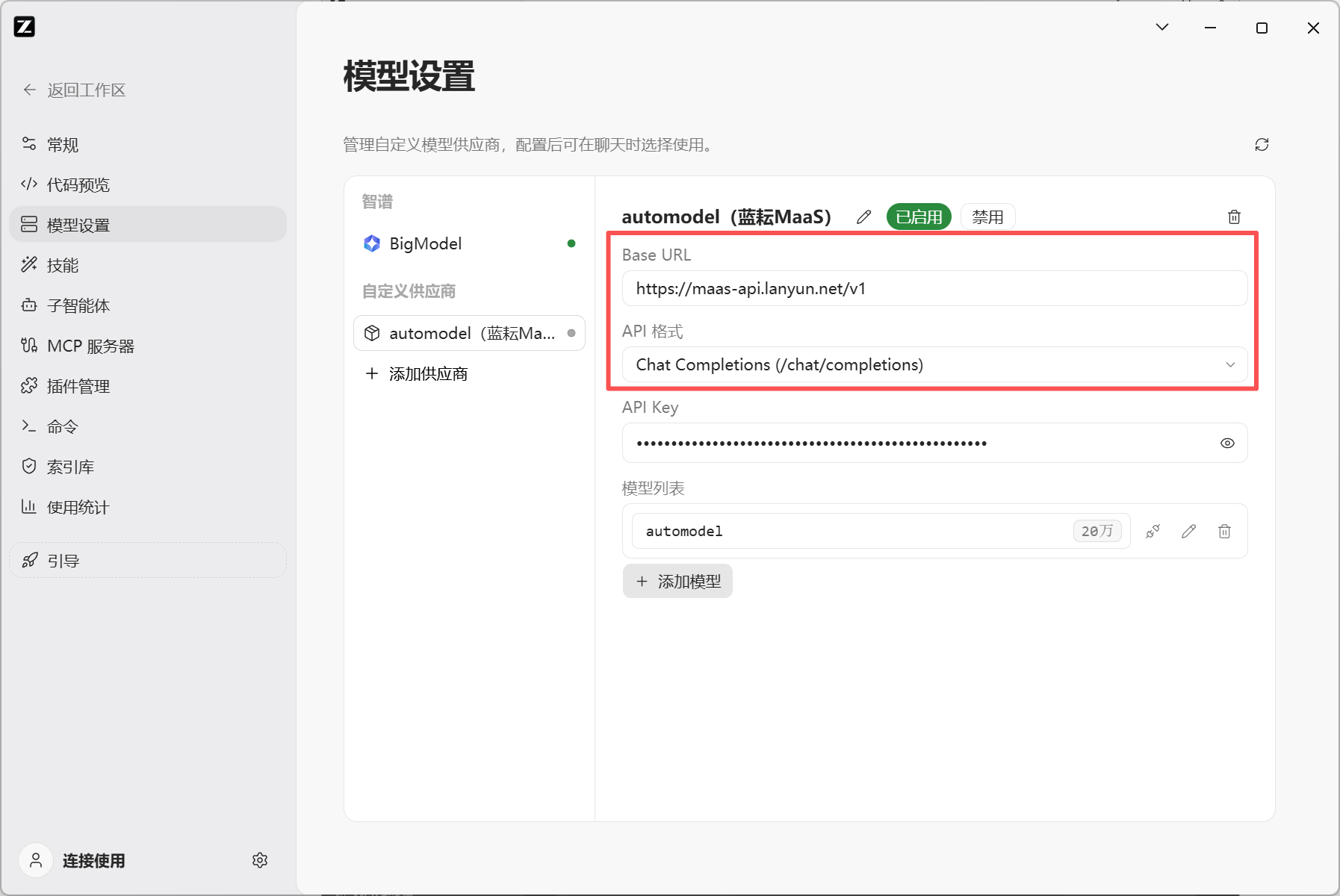Launch the 引导 onboarding guide
Image resolution: width=1340 pixels, height=896 pixels.
(x=148, y=560)
